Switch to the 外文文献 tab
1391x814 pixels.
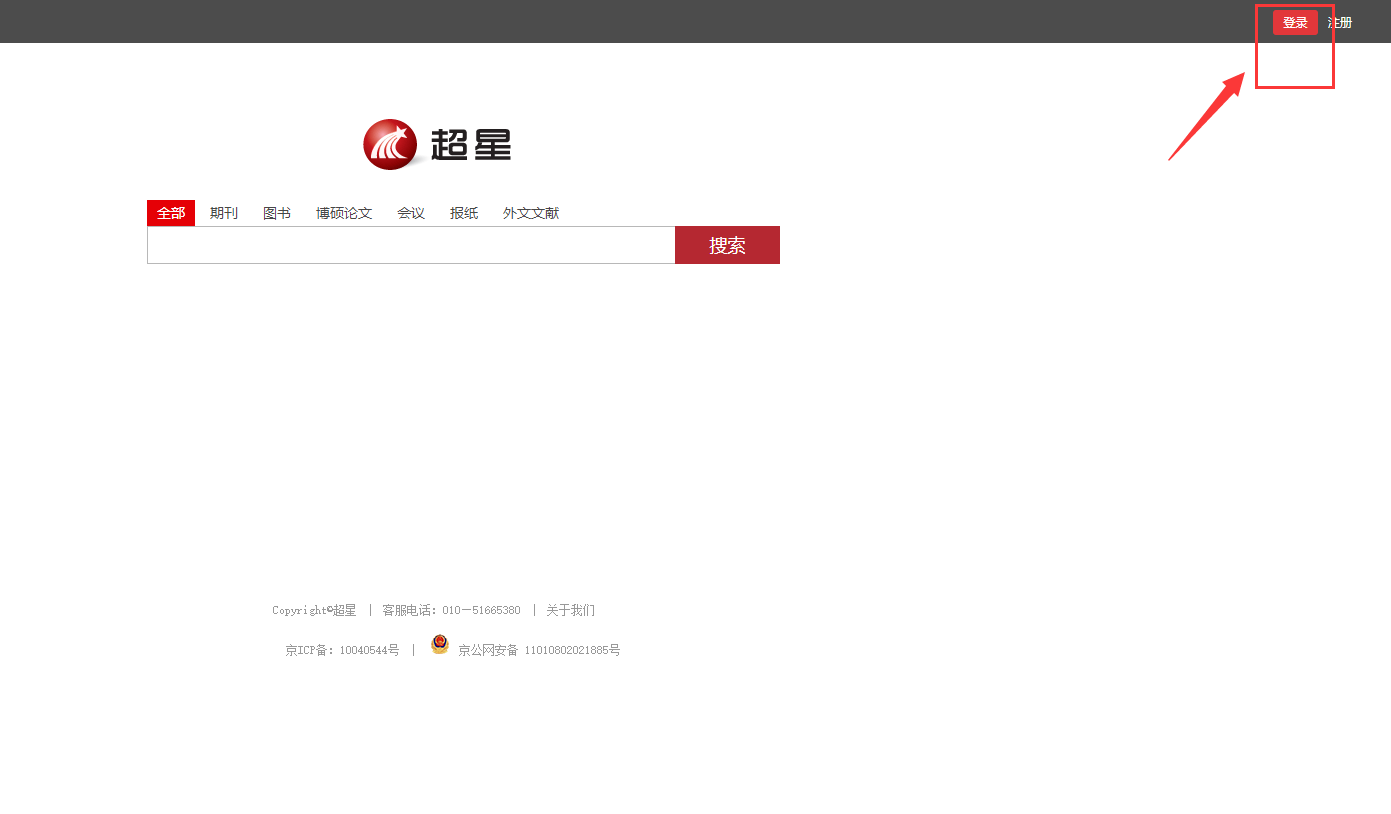click(x=531, y=213)
